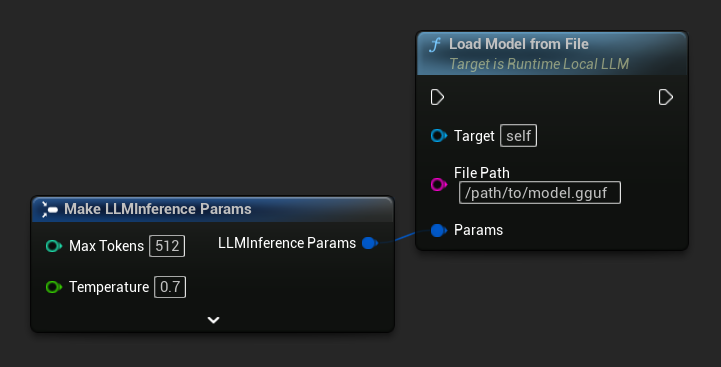721x367 pixels.
Task: Select the Make LLMInference Params node title
Action: point(158,209)
